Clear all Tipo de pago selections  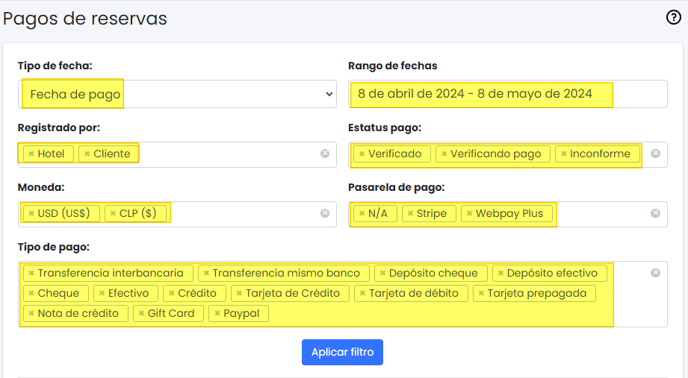[x=655, y=273]
